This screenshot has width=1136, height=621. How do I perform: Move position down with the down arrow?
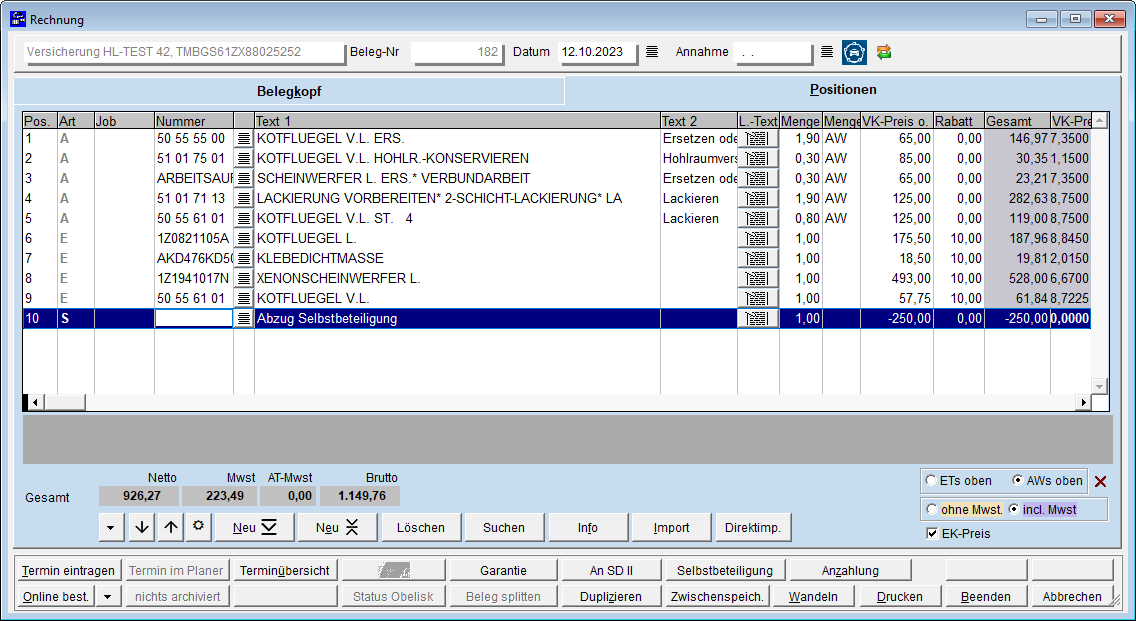point(142,527)
